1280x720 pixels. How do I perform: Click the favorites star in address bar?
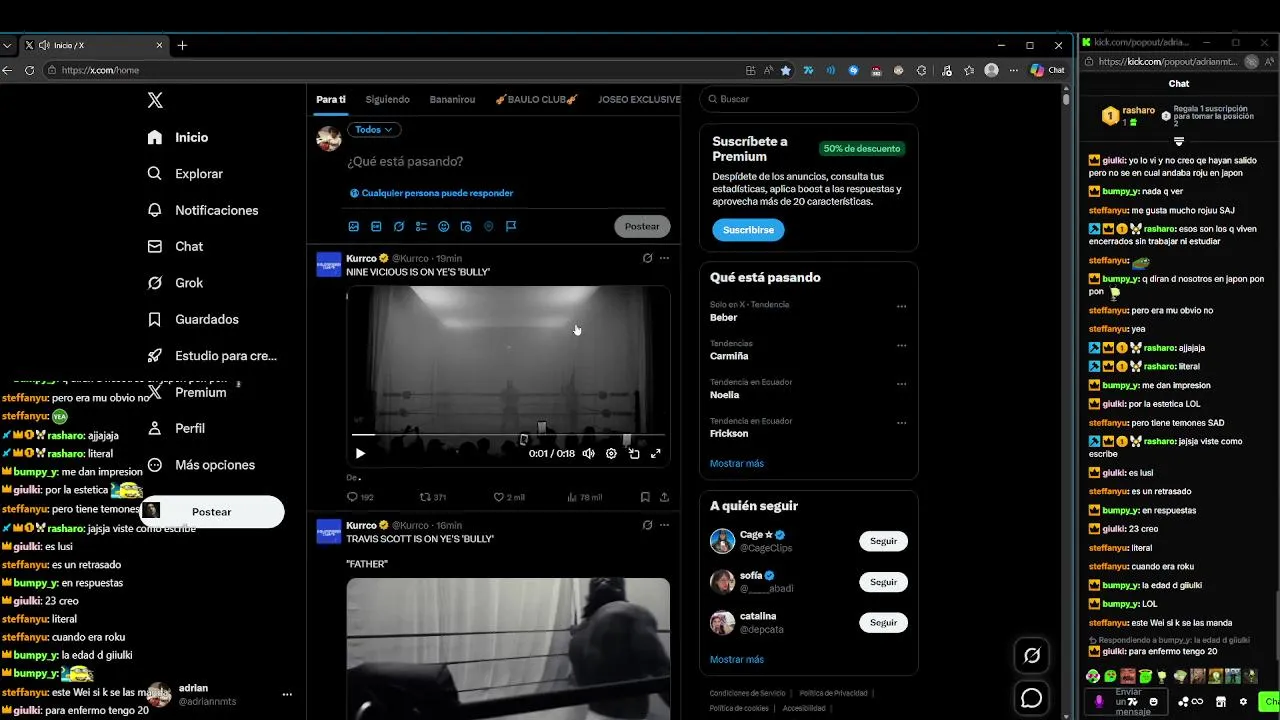tap(786, 70)
